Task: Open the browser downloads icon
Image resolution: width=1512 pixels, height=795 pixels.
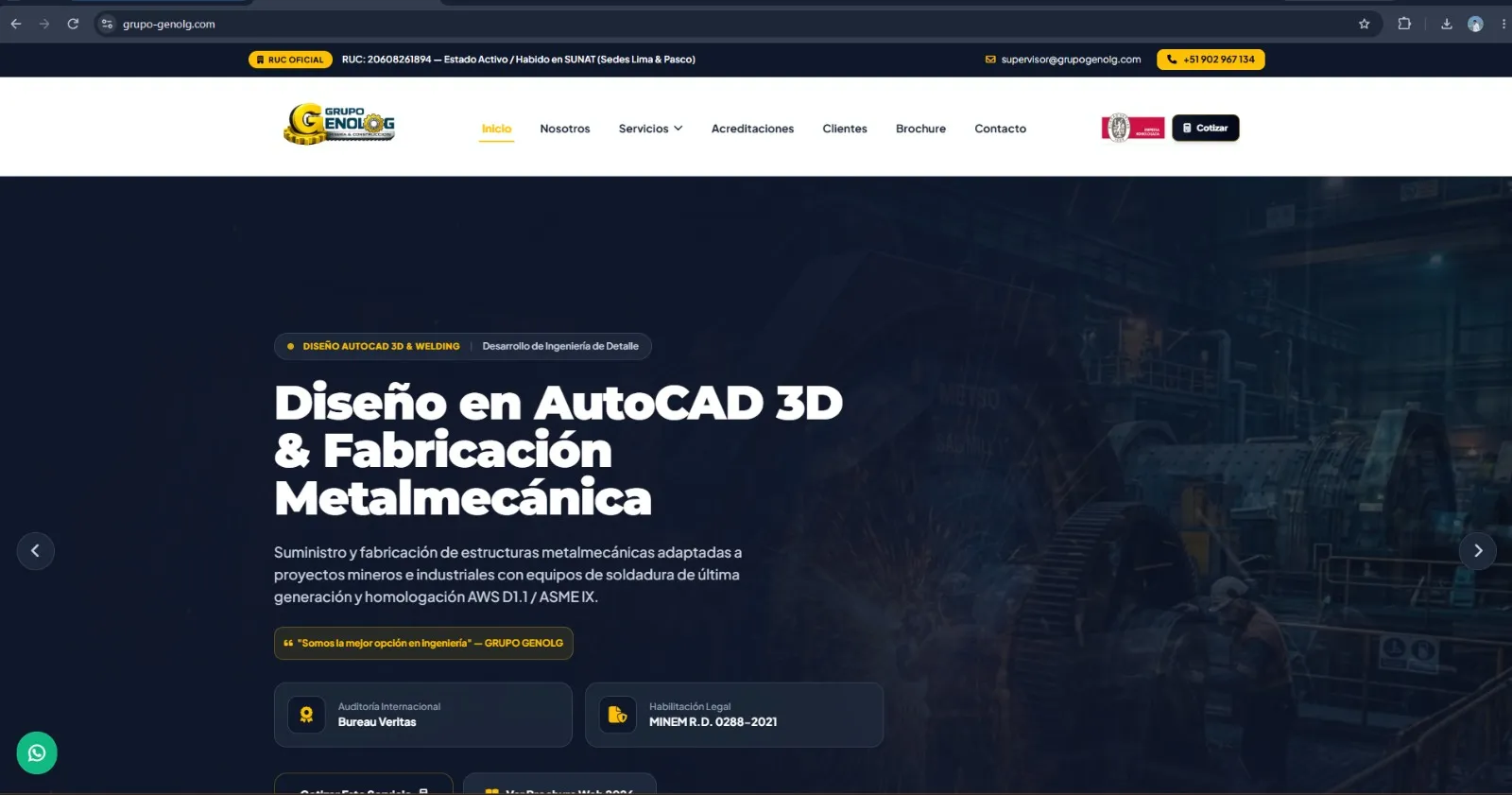Action: (1446, 24)
